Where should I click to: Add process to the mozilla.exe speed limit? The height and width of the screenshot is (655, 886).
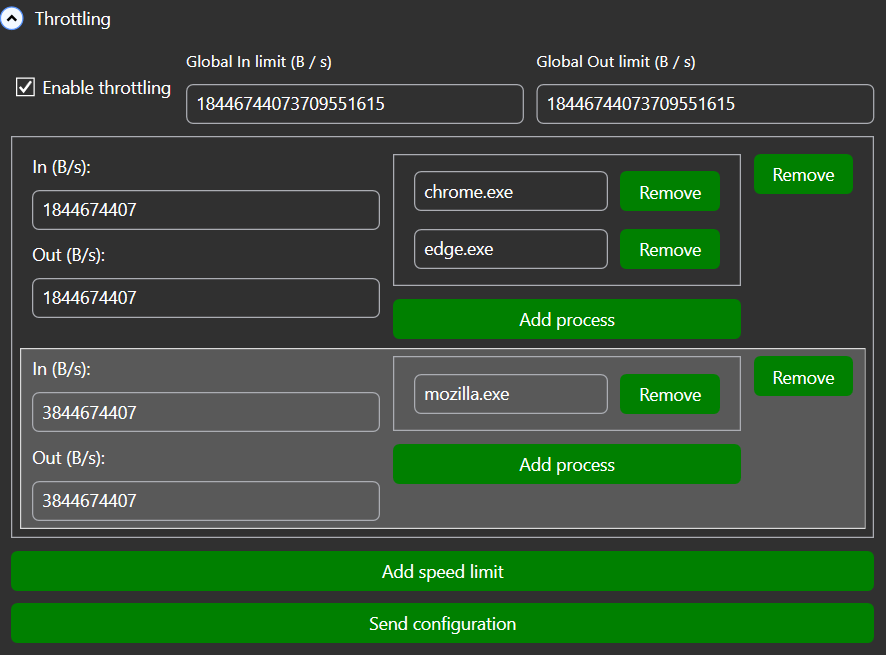(566, 464)
